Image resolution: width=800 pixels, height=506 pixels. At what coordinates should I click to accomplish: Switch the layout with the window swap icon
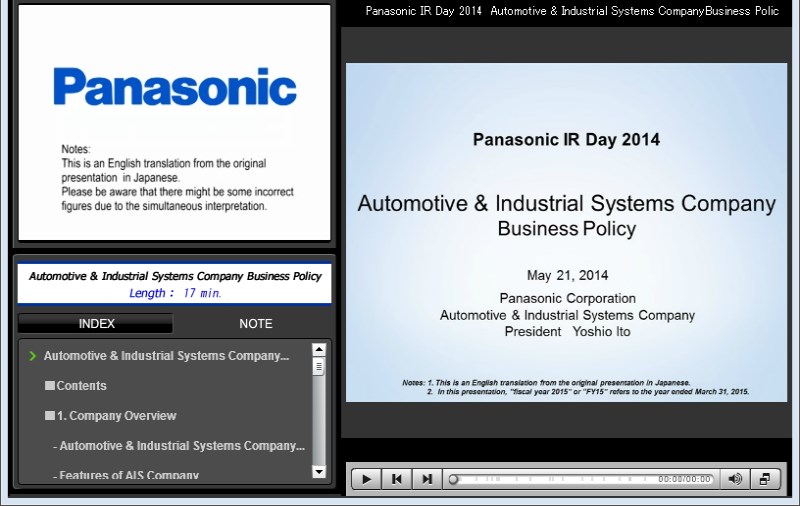pyautogui.click(x=765, y=479)
